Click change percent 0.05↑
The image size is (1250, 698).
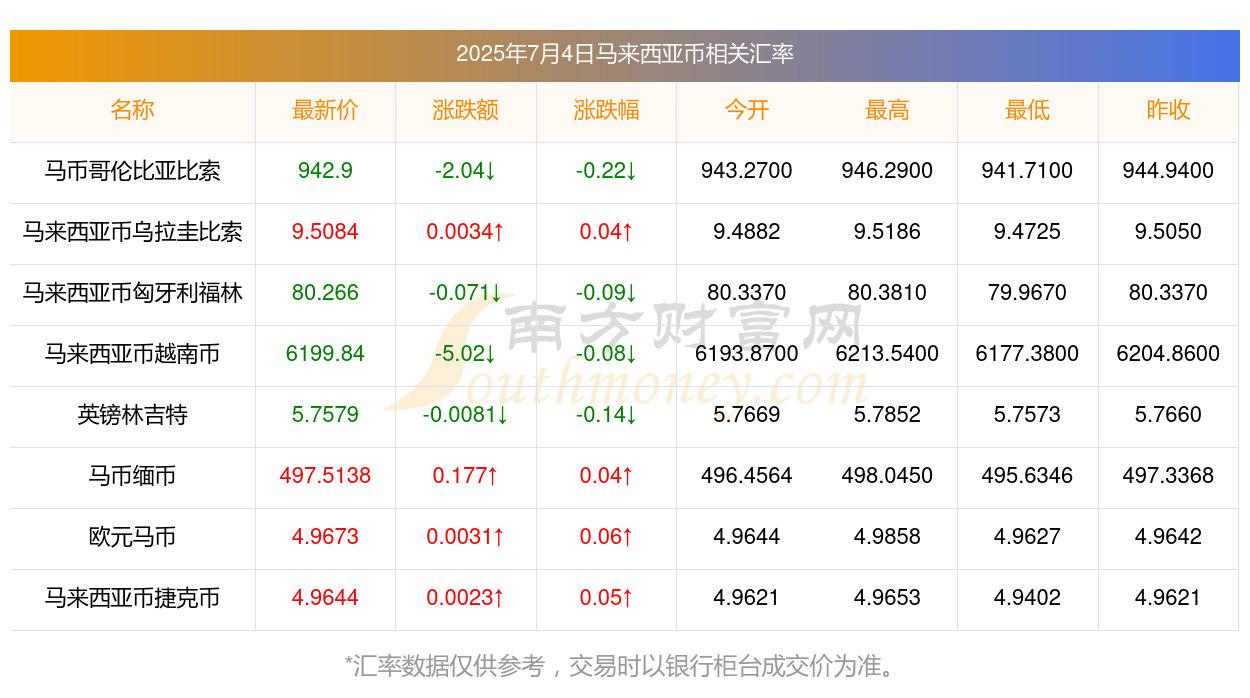tap(606, 598)
